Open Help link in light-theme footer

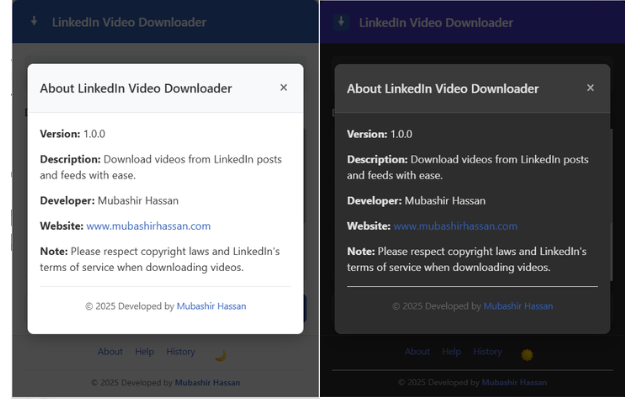click(x=144, y=351)
